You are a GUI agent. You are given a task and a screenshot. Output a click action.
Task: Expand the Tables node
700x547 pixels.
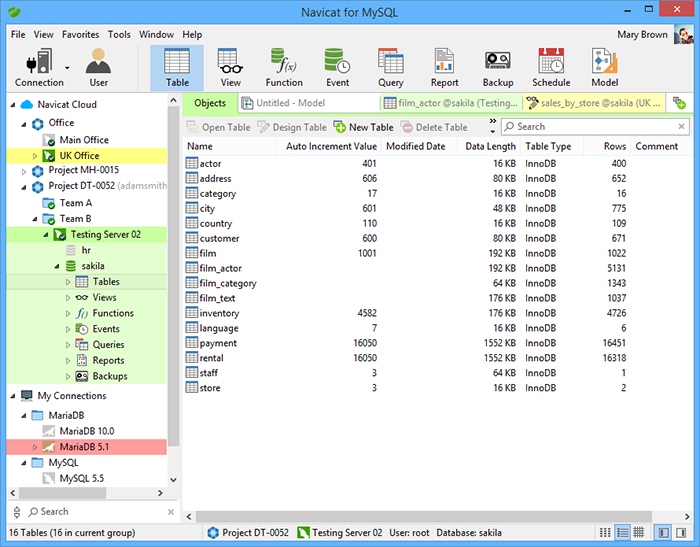pos(68,282)
